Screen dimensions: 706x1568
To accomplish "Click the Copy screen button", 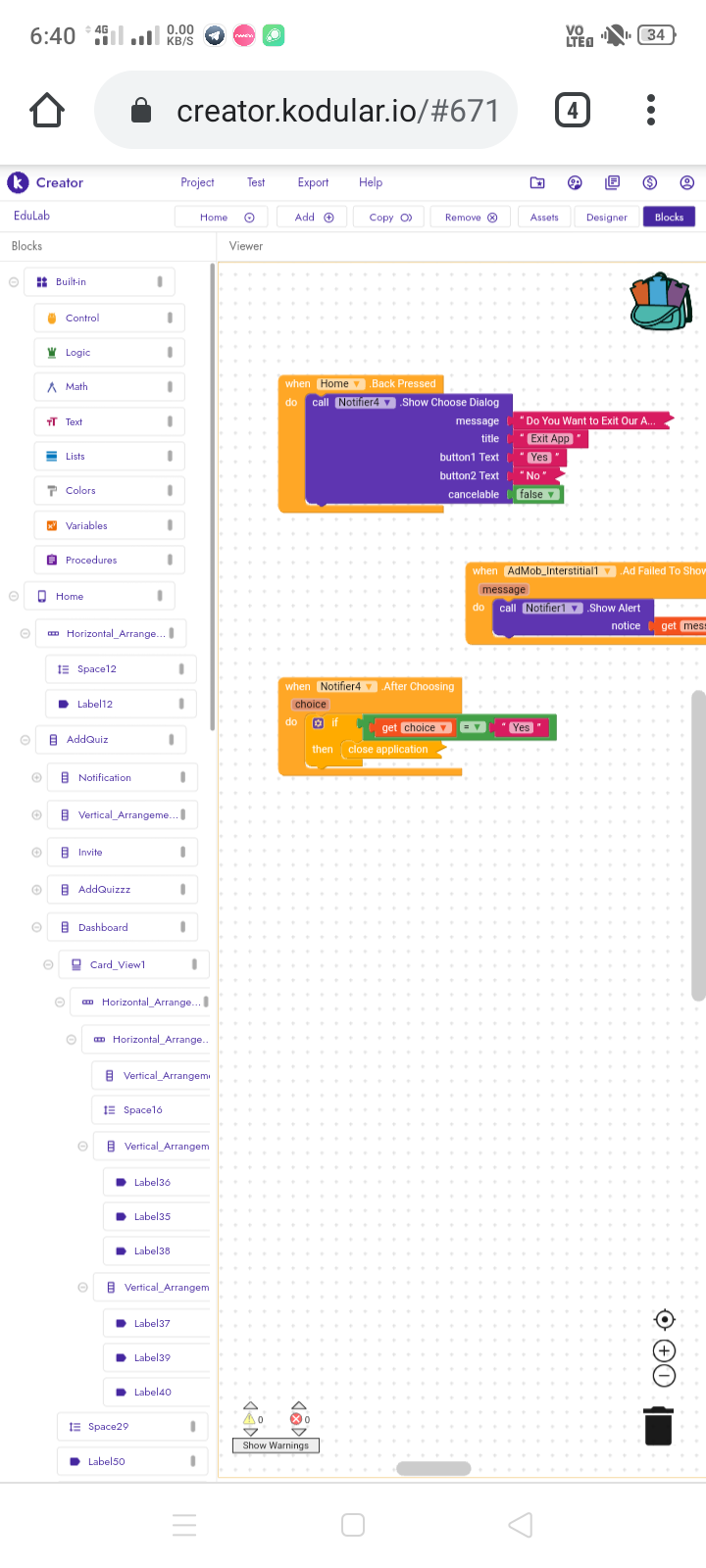I will tap(389, 218).
